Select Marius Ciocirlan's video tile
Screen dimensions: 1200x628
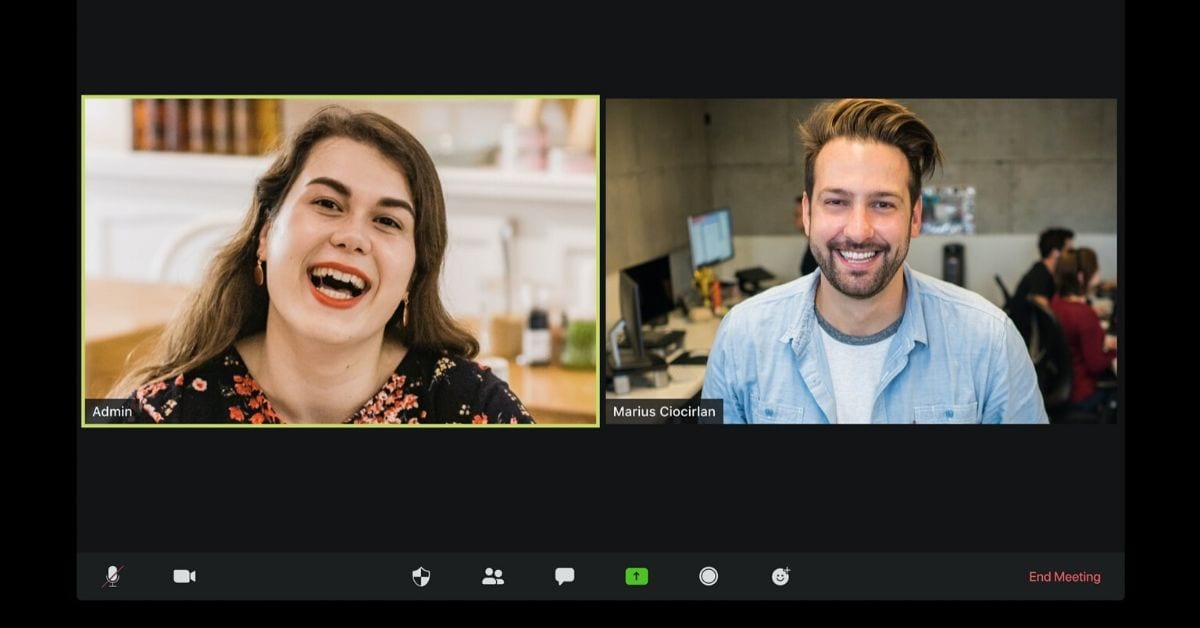pyautogui.click(x=861, y=260)
